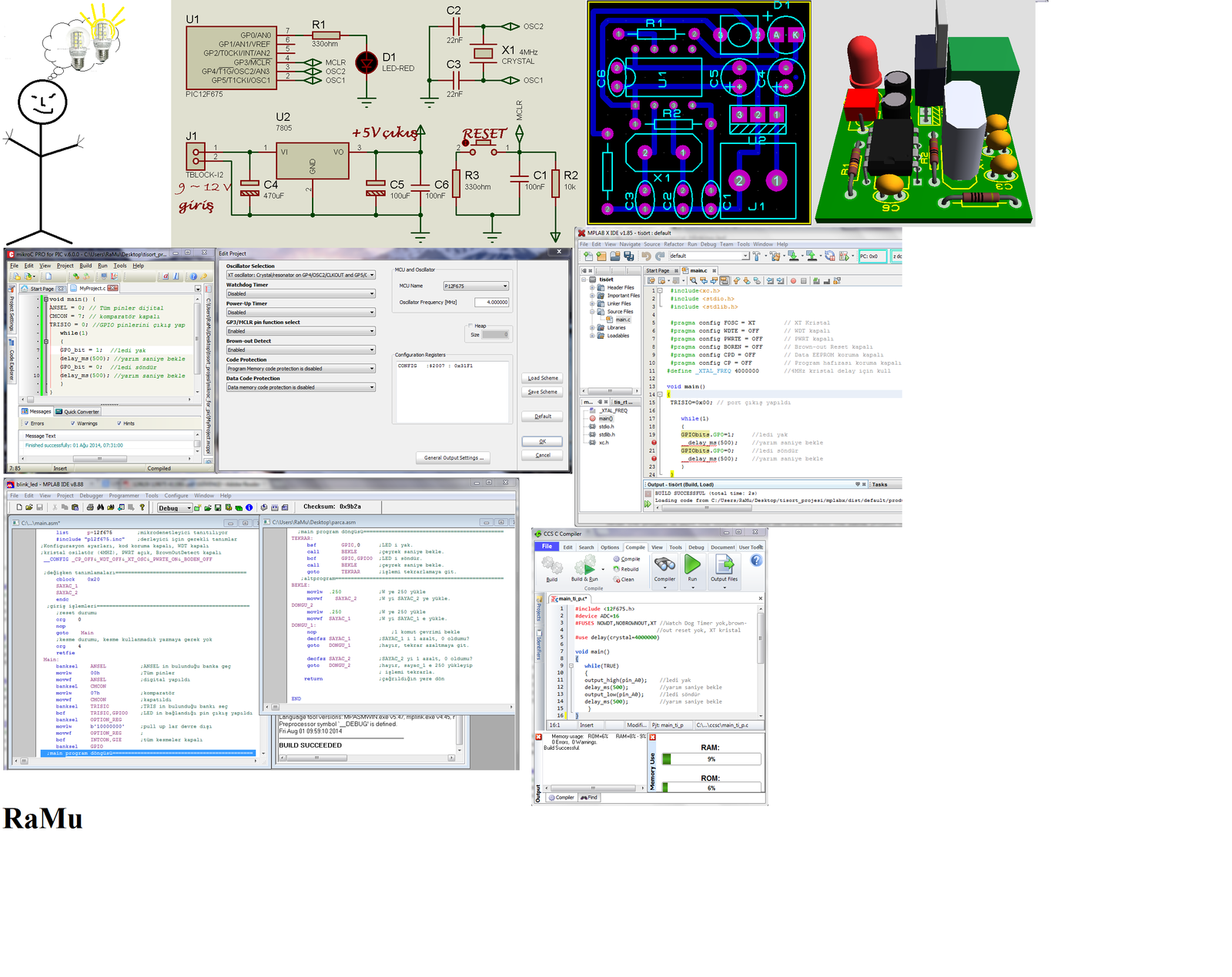
Task: Click the Oscillator Frequency input field
Action: 492,302
